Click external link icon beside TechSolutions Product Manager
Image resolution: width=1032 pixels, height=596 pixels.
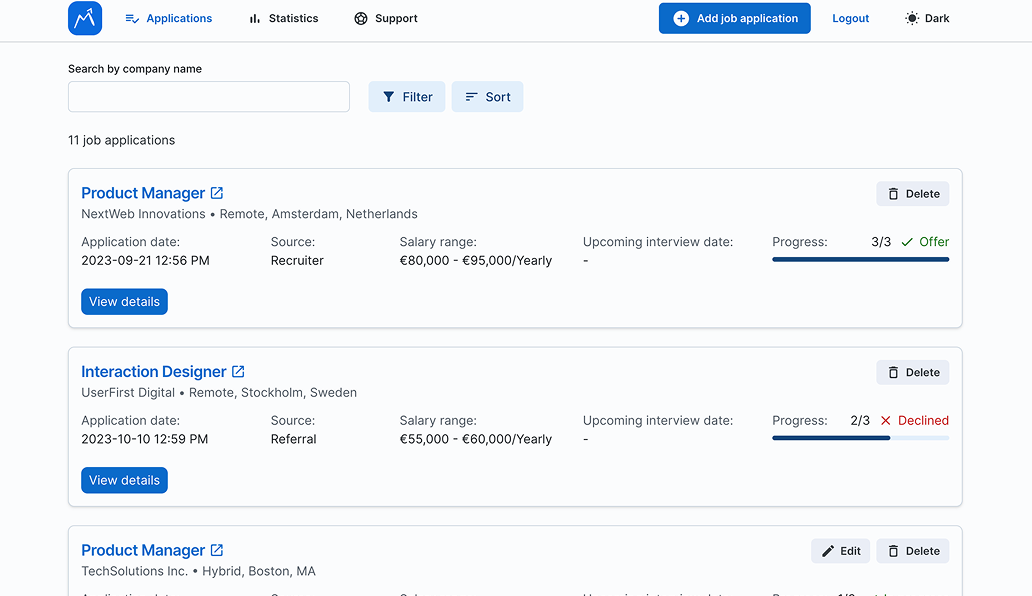(217, 550)
